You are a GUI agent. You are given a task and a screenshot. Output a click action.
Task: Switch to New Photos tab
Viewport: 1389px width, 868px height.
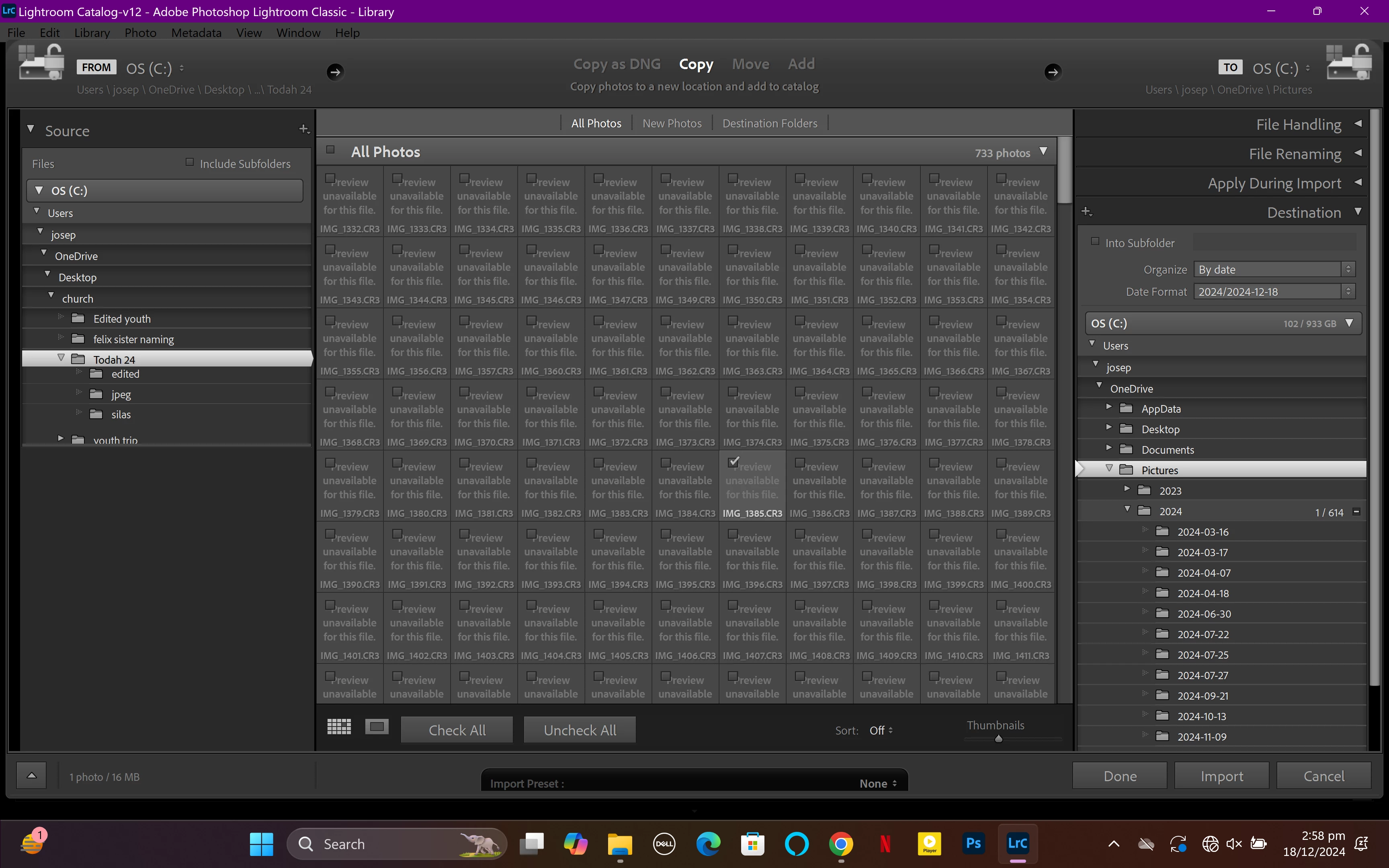672,123
